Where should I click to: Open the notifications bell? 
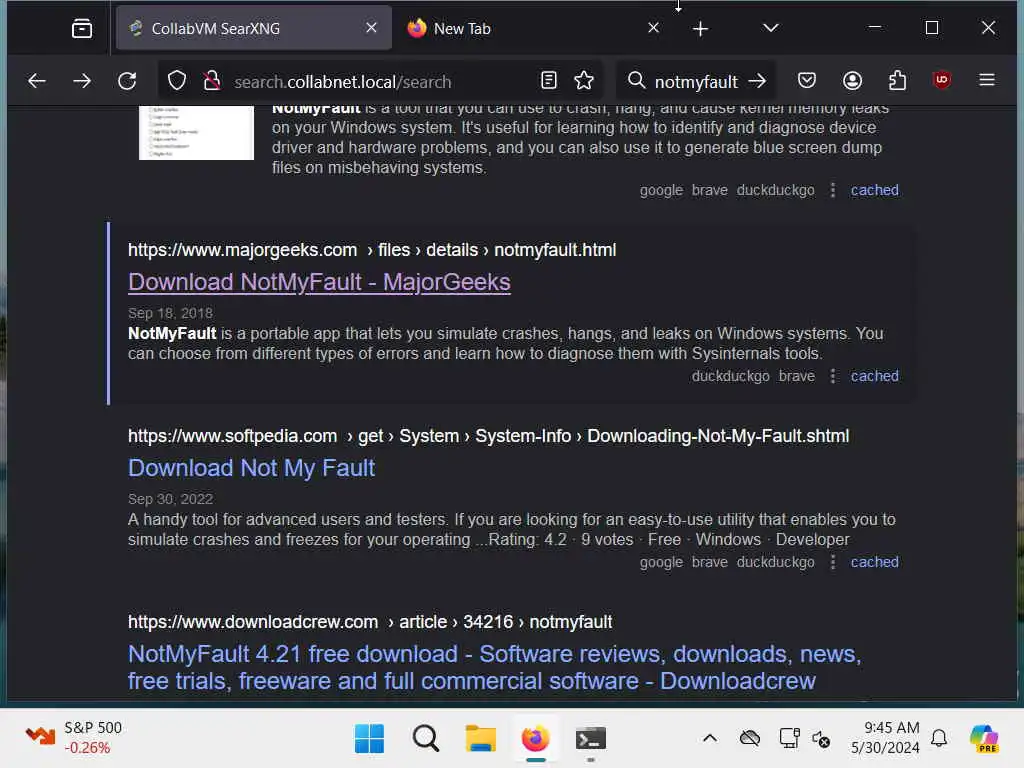coord(939,739)
